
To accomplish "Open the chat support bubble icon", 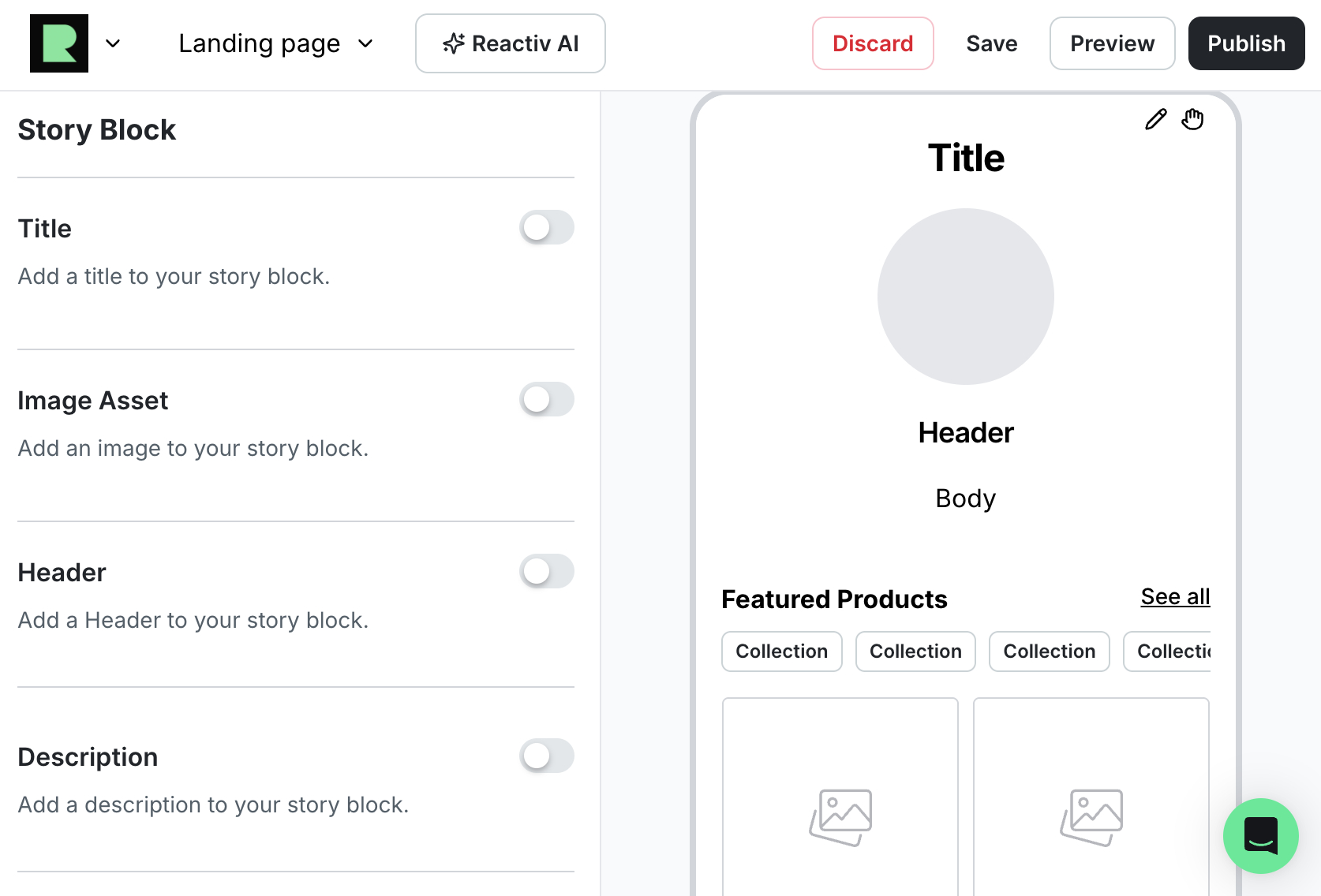I will point(1260,835).
